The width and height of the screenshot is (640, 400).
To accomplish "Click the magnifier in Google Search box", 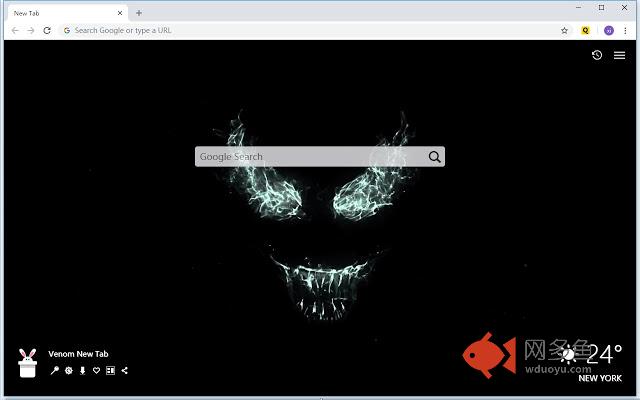I will [x=434, y=157].
